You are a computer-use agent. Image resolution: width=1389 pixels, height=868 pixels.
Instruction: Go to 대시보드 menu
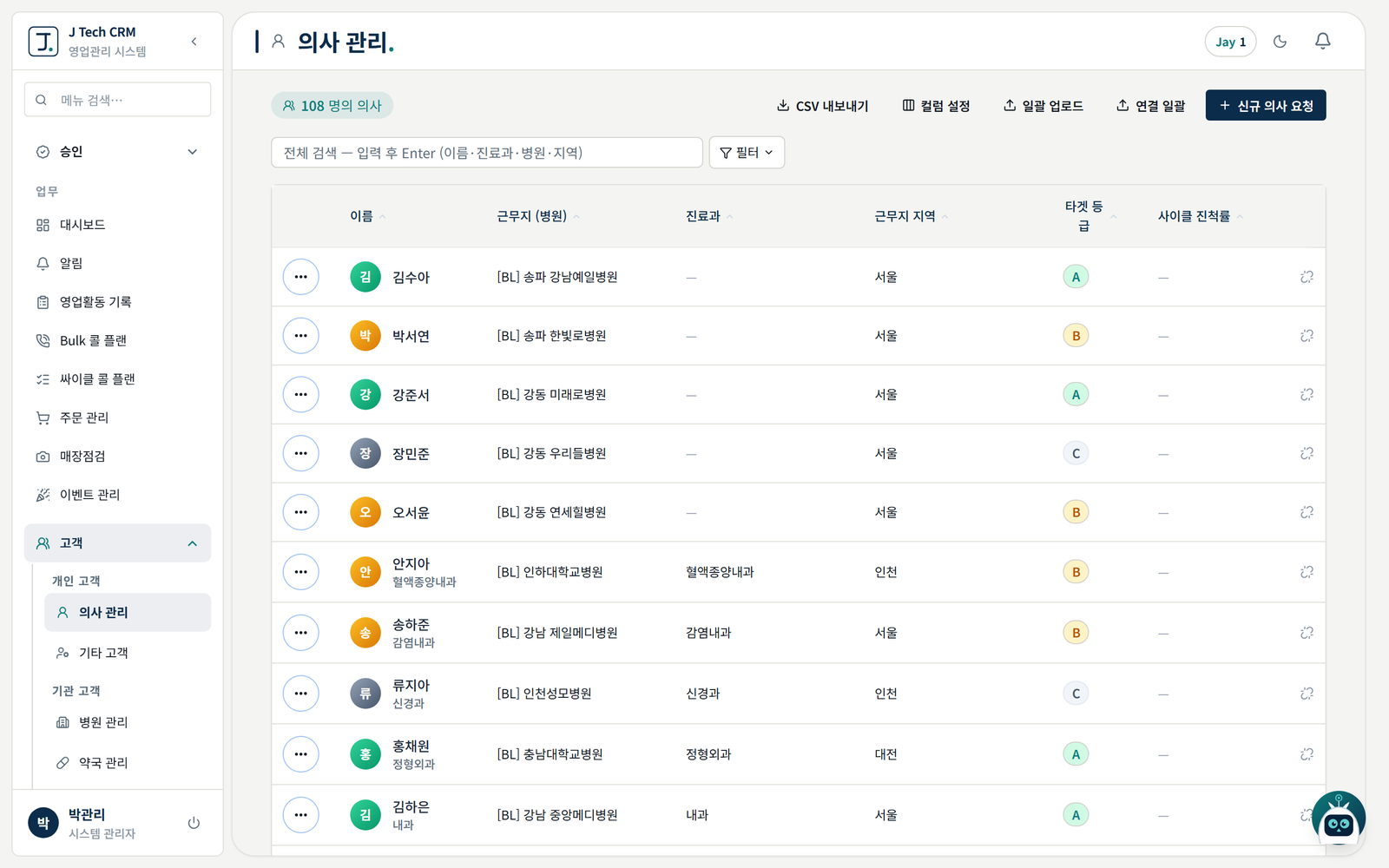point(117,225)
